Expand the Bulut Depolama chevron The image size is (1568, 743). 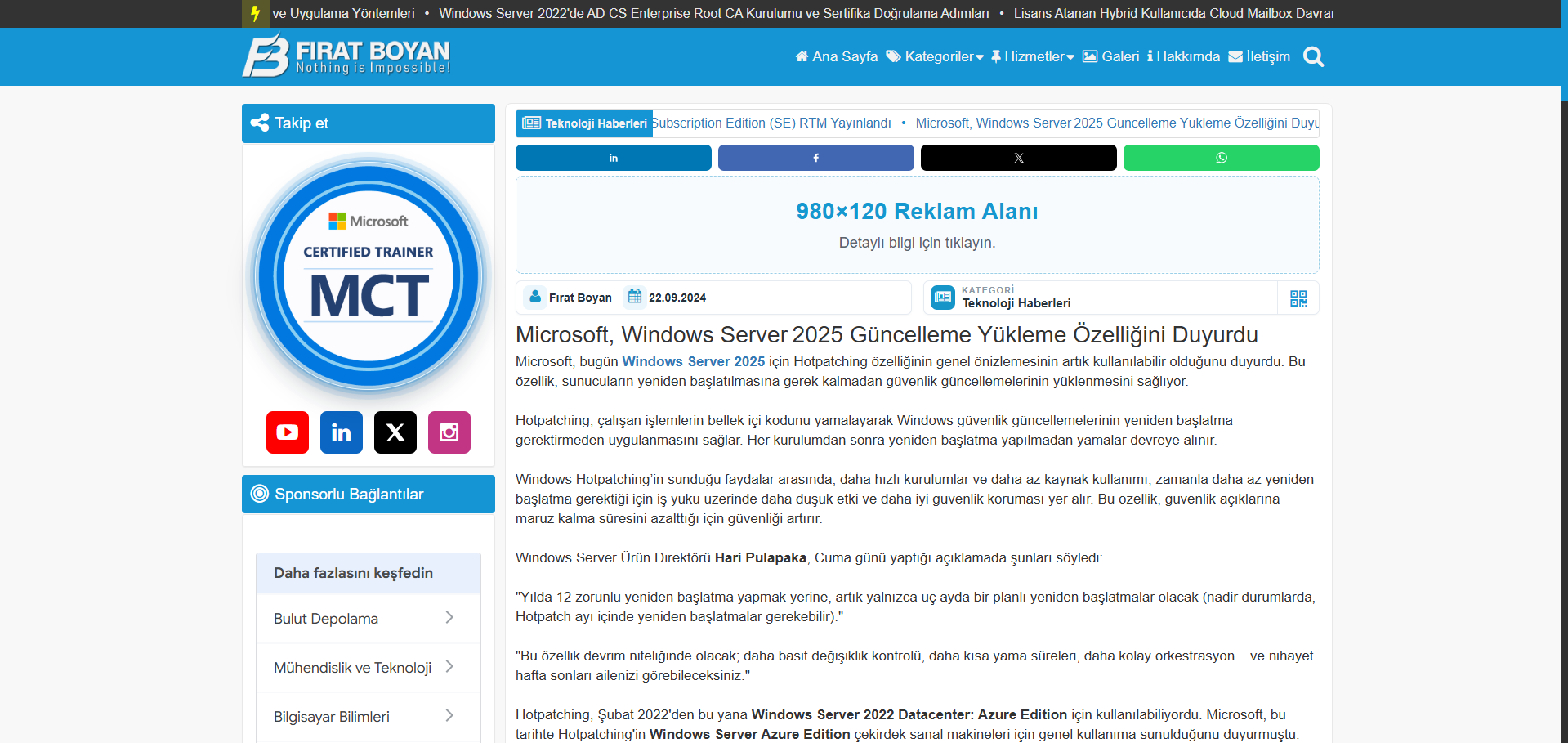tap(449, 618)
